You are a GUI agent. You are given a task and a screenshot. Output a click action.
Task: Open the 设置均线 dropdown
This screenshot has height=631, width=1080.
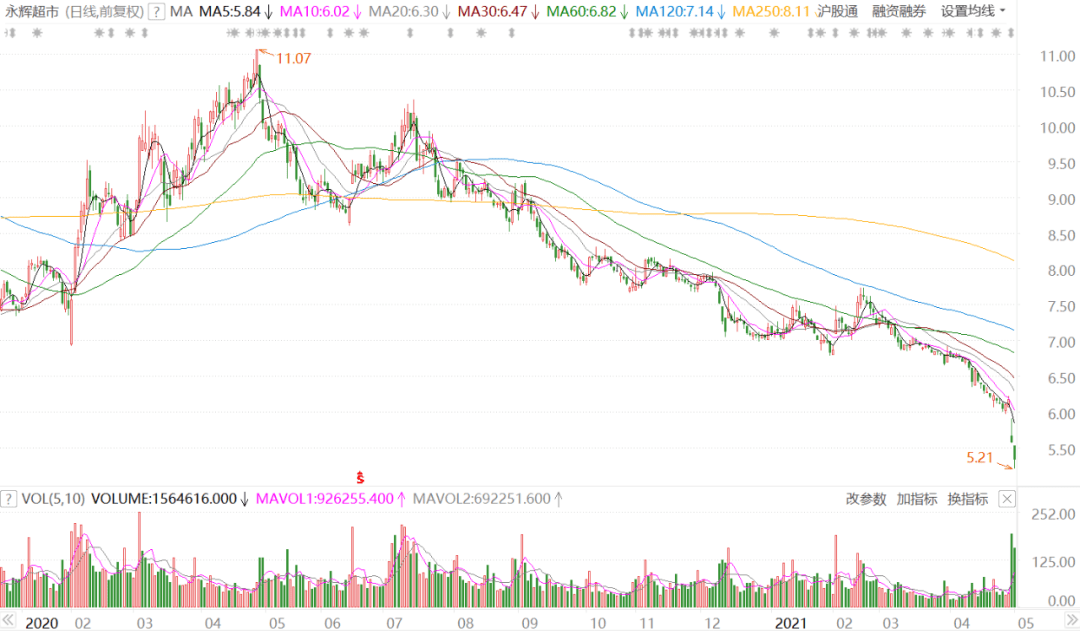[x=973, y=12]
